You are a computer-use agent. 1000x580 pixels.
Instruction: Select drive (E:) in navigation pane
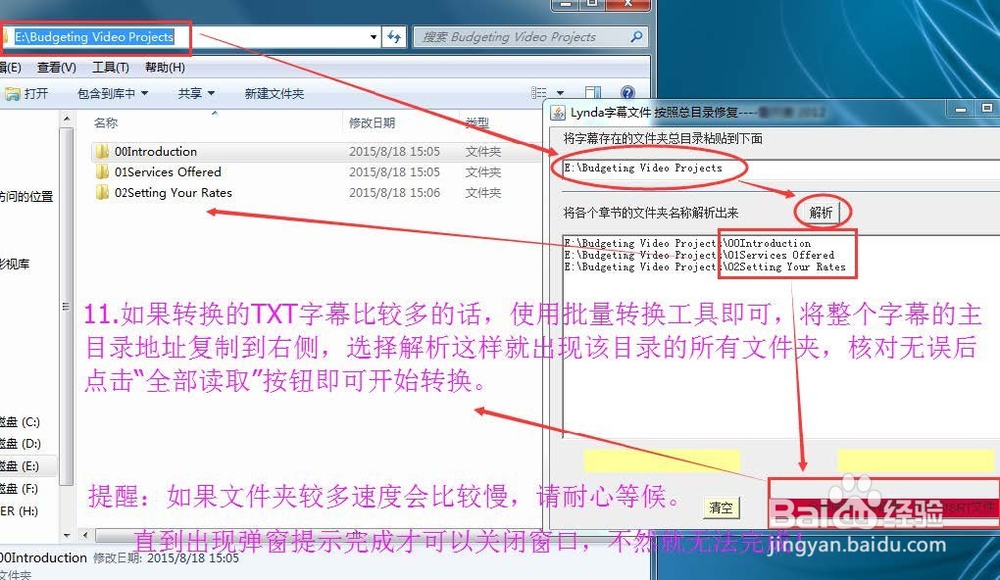coord(20,466)
